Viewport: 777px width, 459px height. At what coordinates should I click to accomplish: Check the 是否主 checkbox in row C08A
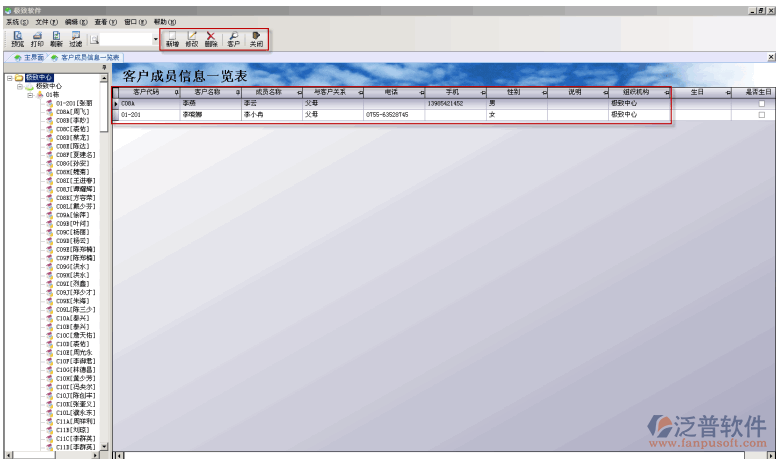761,104
